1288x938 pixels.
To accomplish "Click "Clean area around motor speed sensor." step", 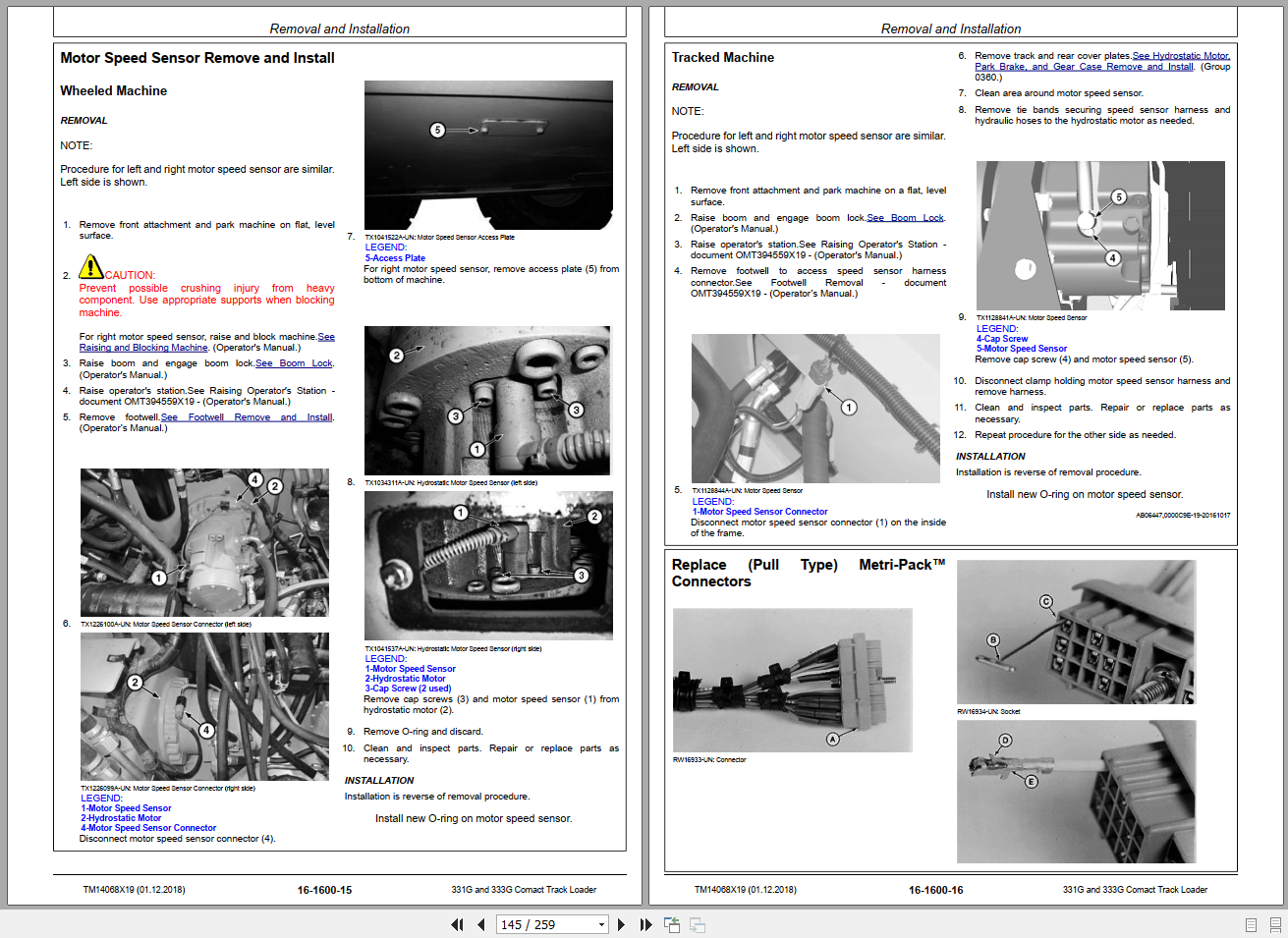I will (x=1059, y=93).
